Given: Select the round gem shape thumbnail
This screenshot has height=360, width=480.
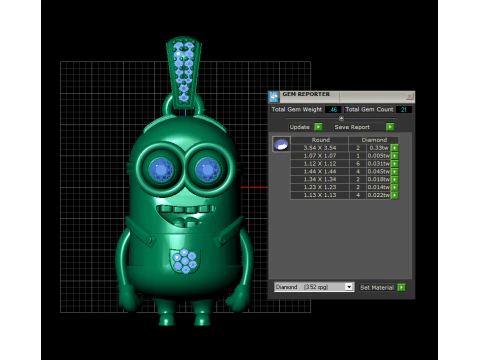Looking at the screenshot, I should [x=281, y=144].
